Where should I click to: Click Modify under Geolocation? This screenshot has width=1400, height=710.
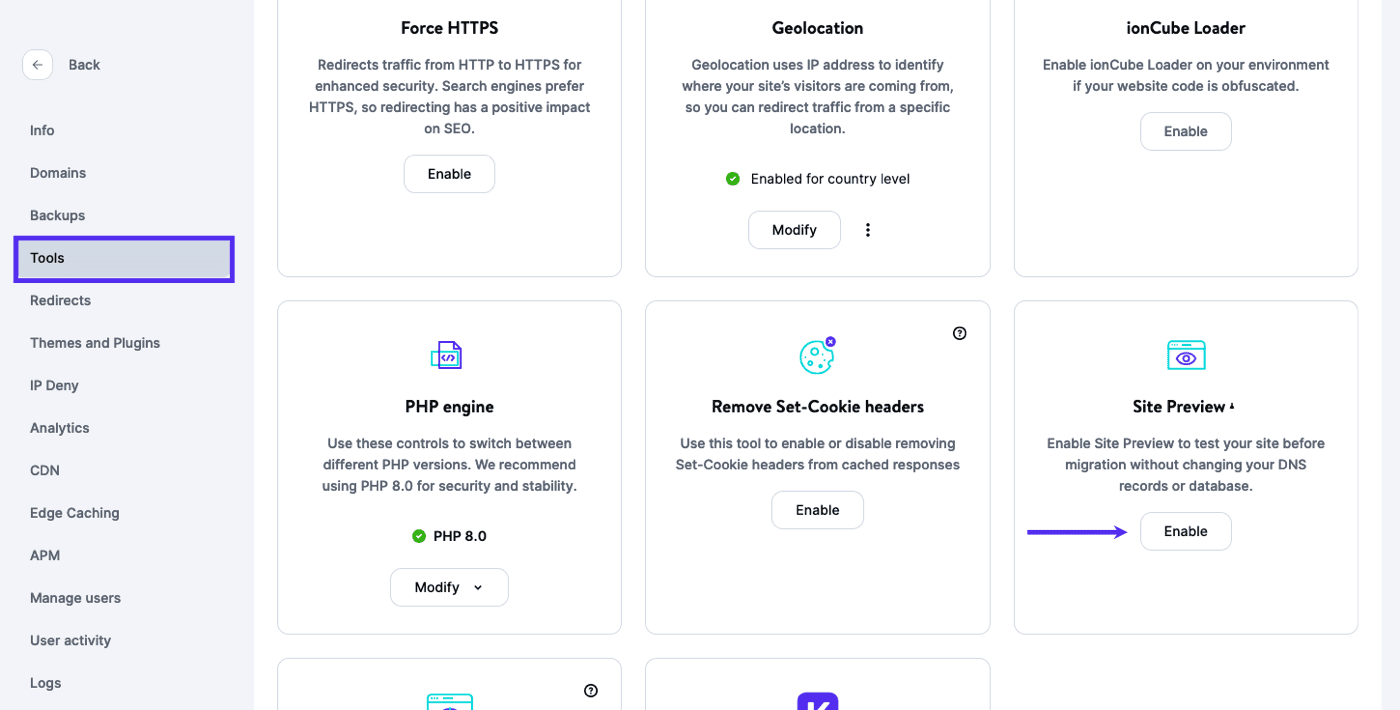click(794, 229)
